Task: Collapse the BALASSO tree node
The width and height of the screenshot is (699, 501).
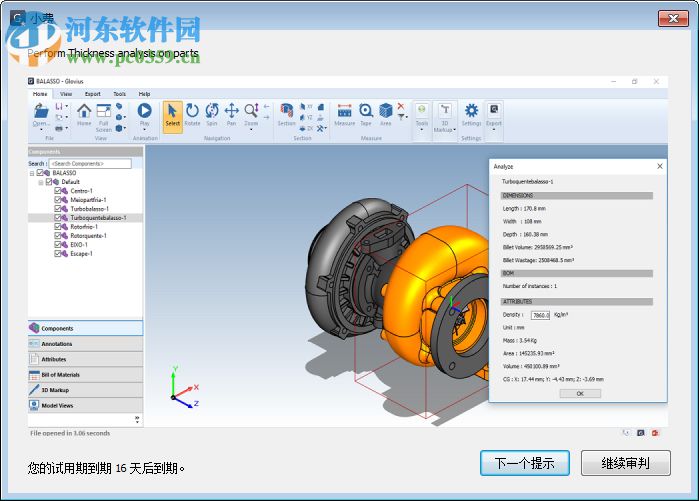Action: point(32,173)
